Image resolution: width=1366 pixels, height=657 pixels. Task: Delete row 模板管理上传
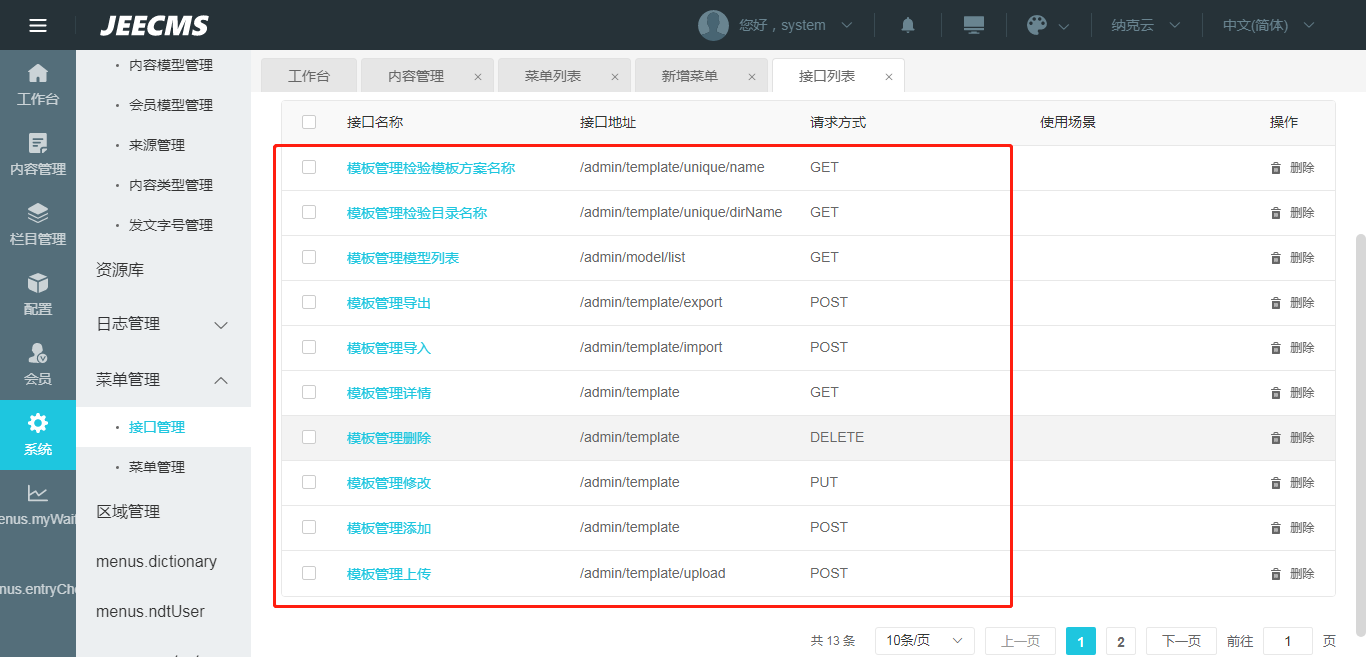1292,574
